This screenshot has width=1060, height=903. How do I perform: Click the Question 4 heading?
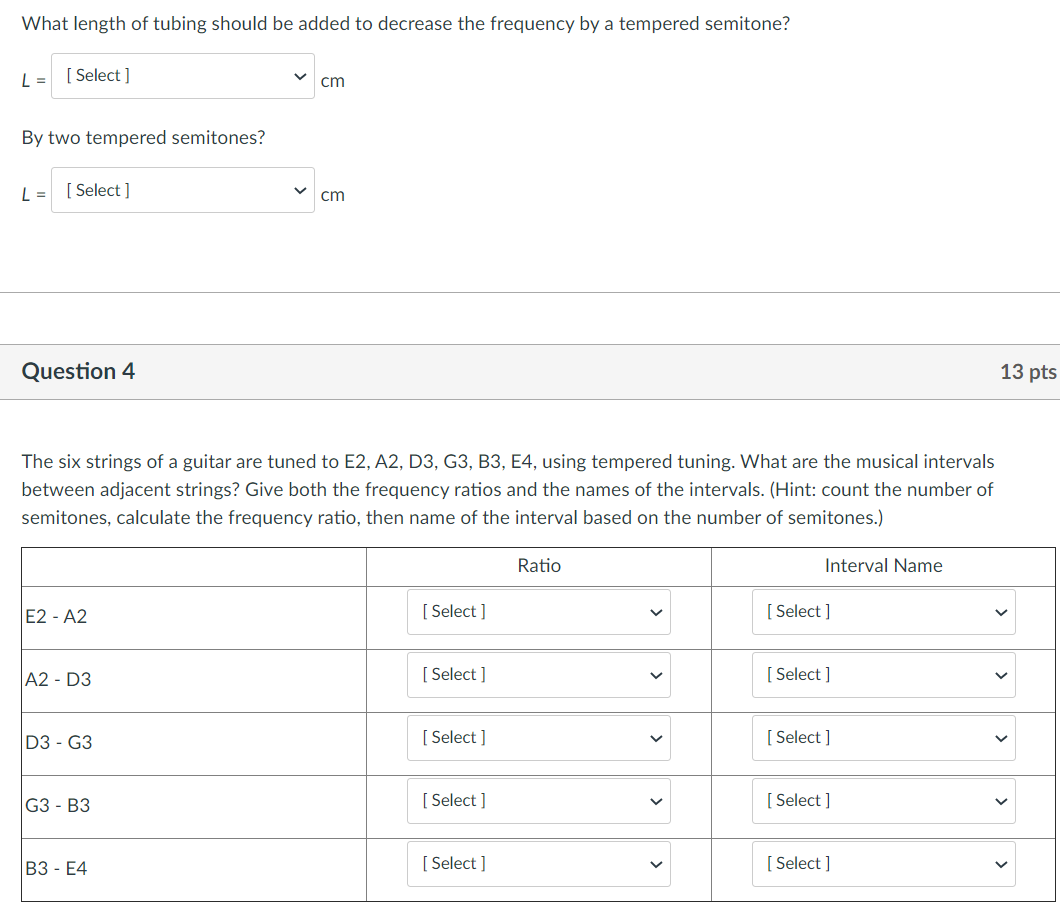point(78,371)
